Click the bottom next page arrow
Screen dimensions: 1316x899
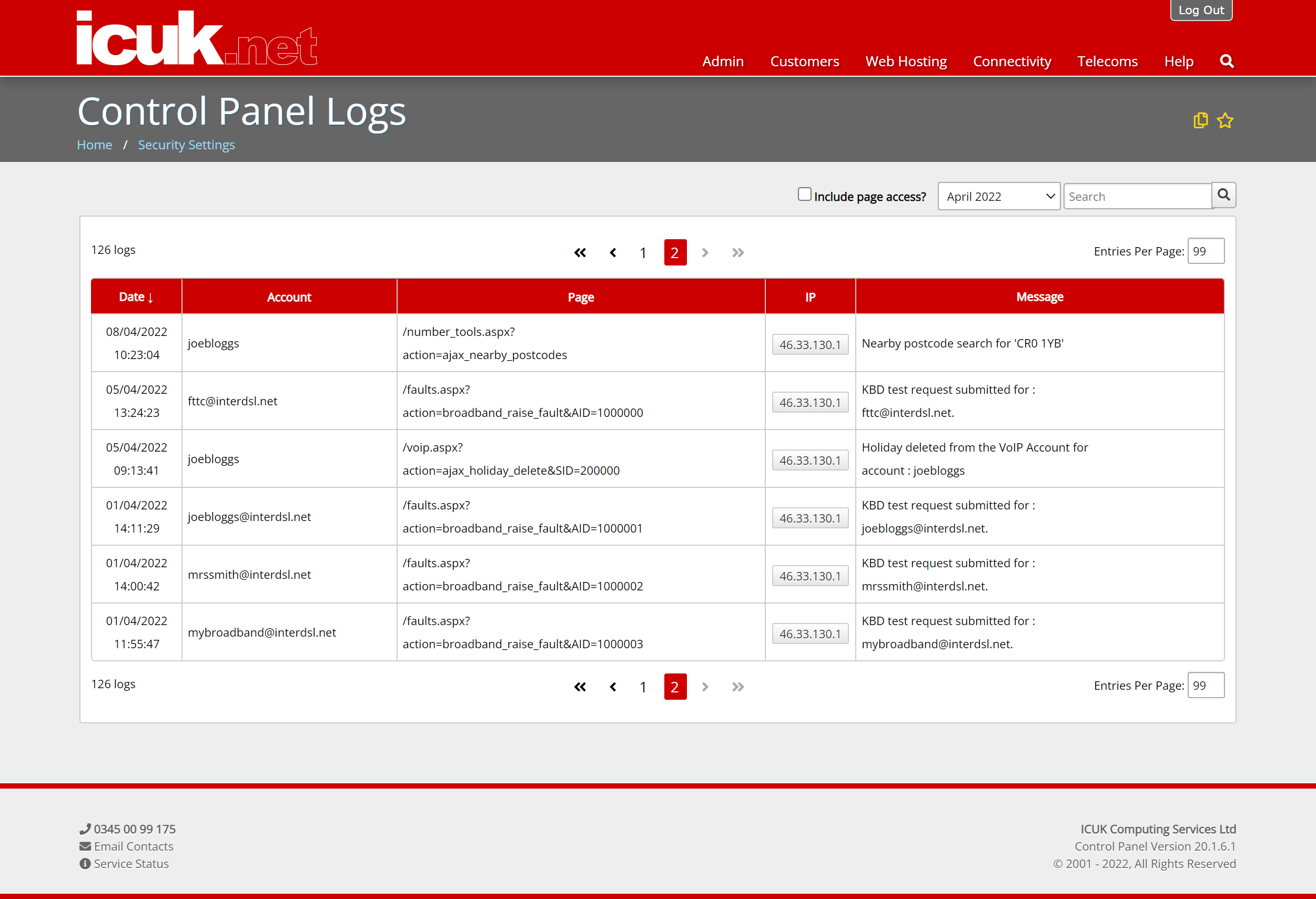coord(705,687)
